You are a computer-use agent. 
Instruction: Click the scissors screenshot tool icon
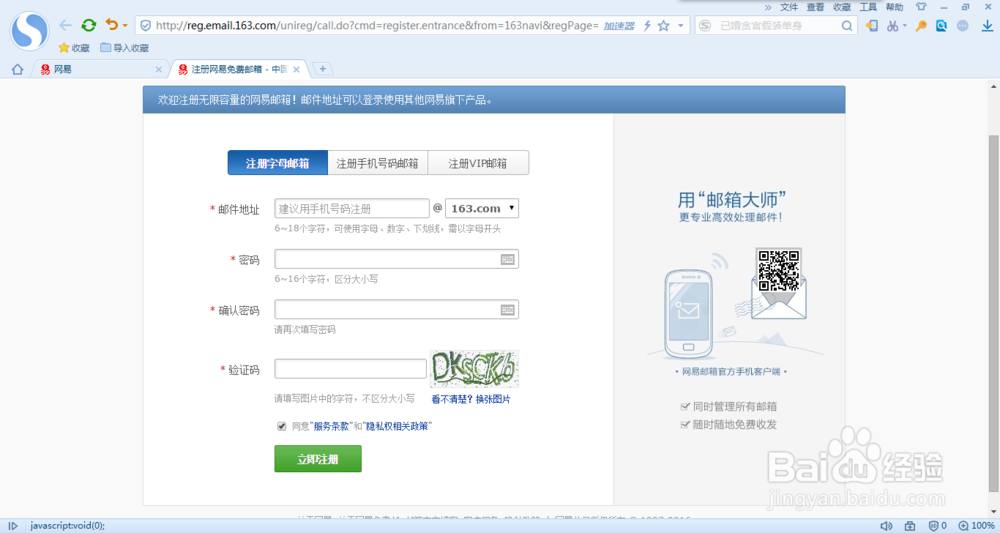pyautogui.click(x=892, y=26)
